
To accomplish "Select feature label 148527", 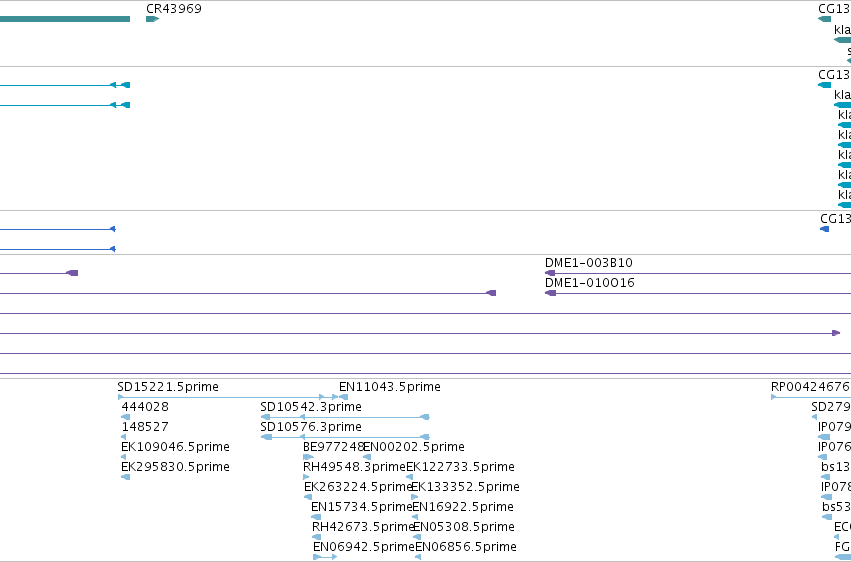I will pyautogui.click(x=145, y=427).
